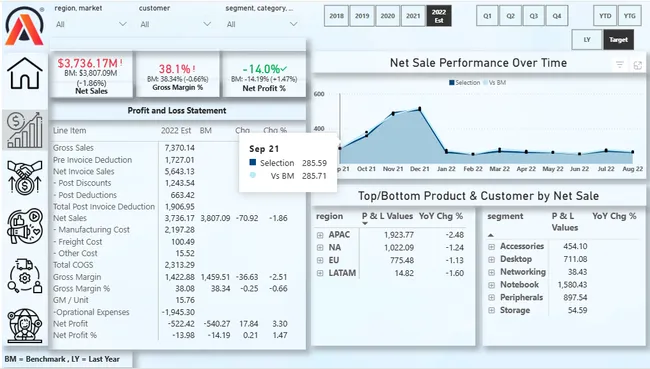Open the Home page icon

tap(24, 73)
